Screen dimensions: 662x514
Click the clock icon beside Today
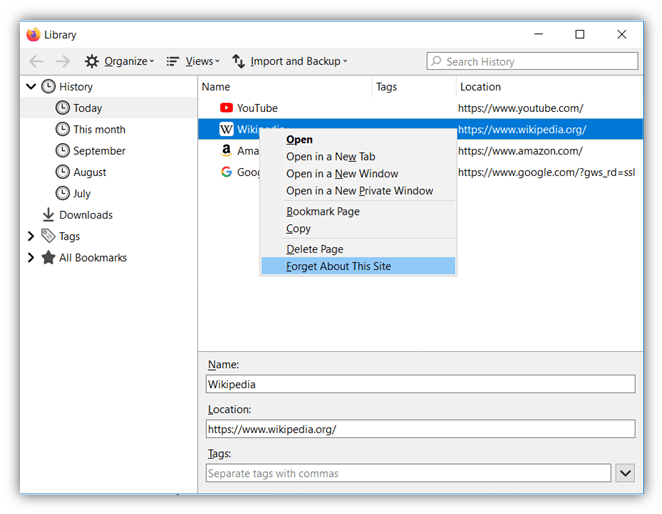[x=62, y=108]
